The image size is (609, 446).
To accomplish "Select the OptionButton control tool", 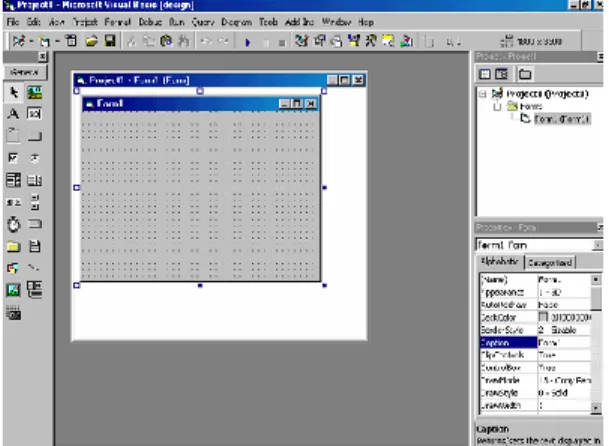I will 35,158.
